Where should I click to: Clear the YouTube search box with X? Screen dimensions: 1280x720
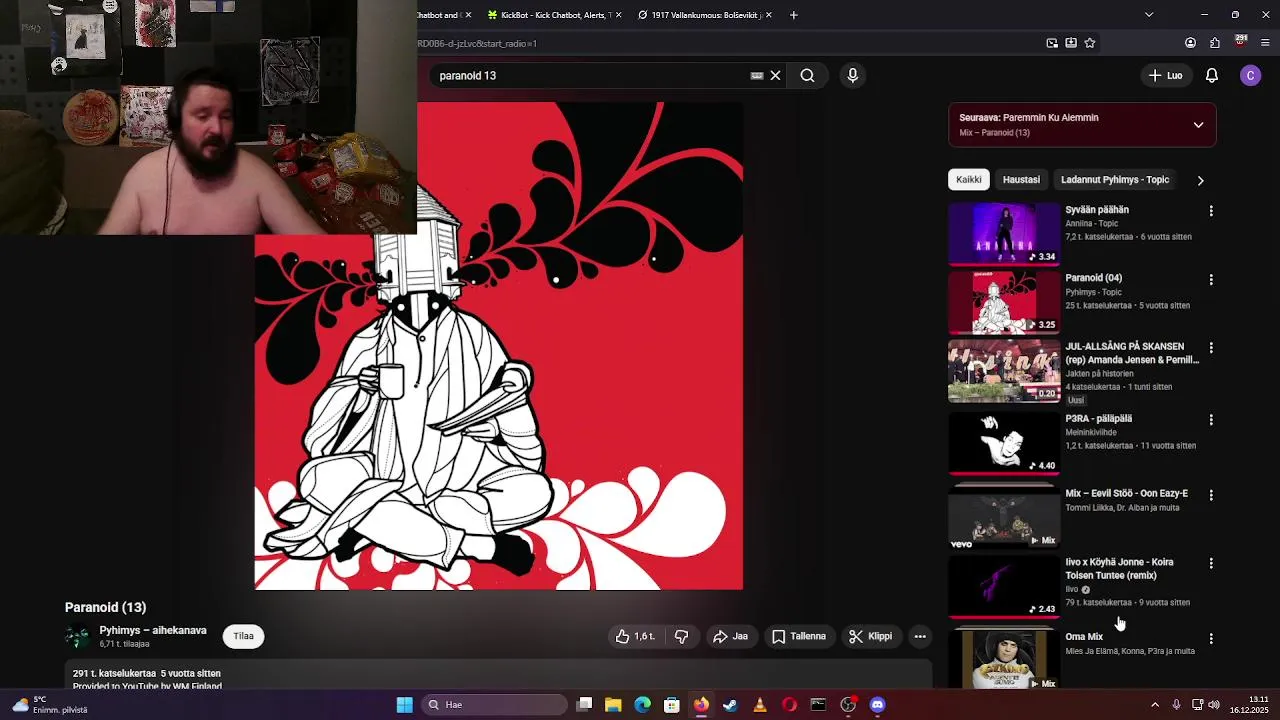775,75
